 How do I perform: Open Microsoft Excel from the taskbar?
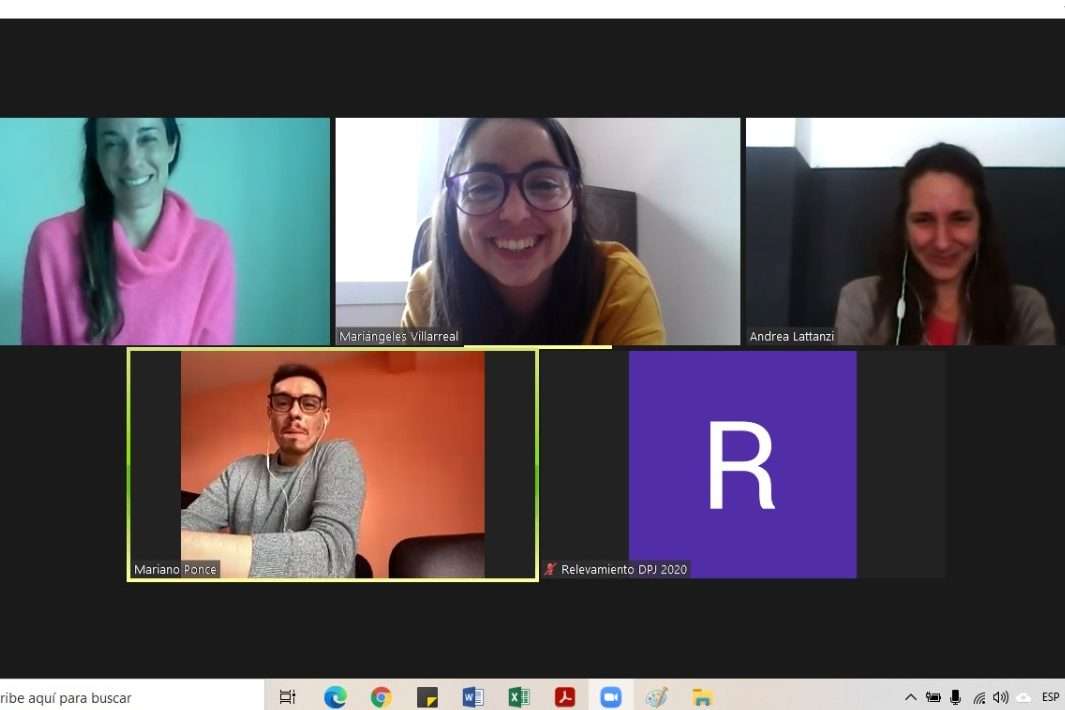tap(519, 697)
